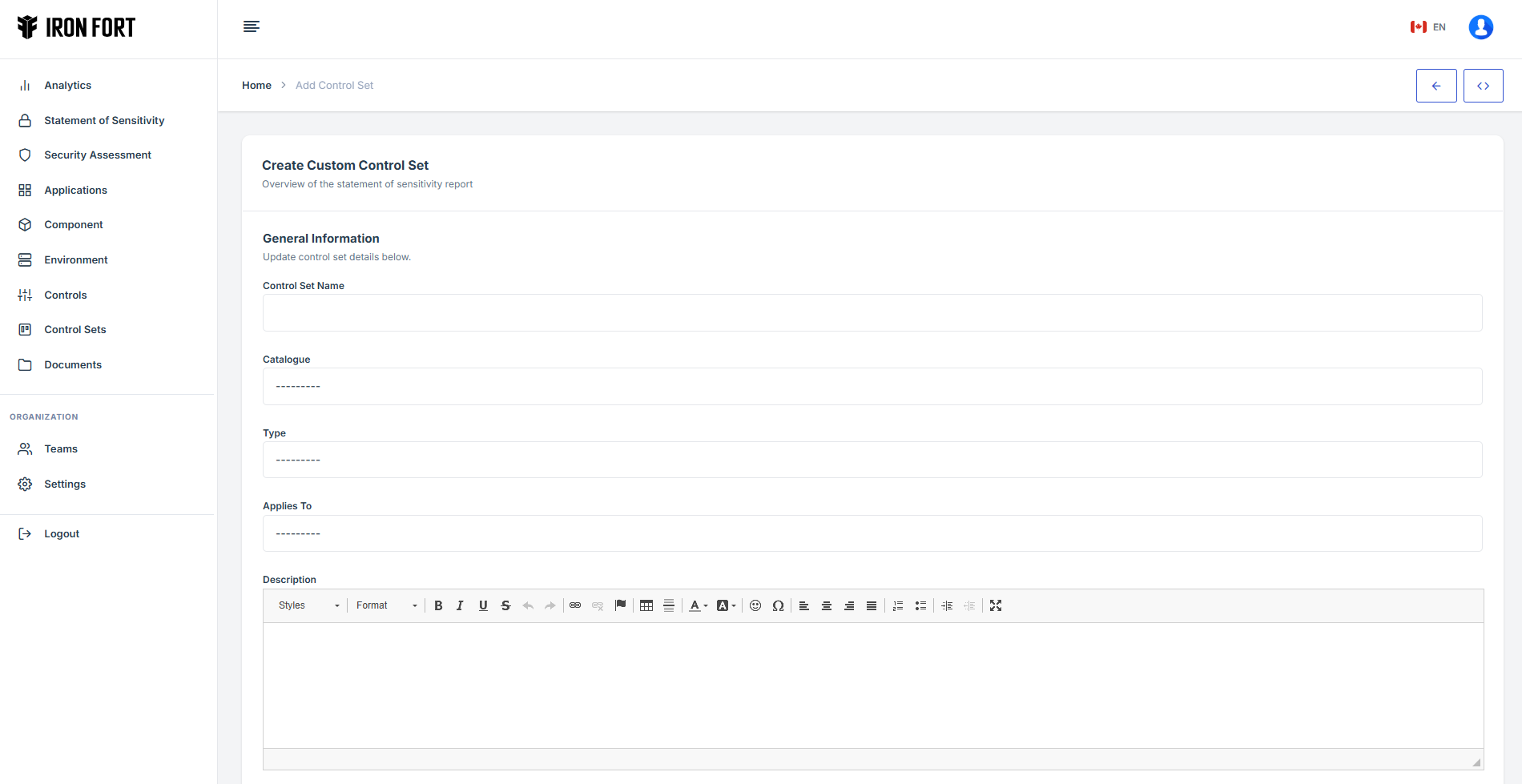Click the Home breadcrumb link
This screenshot has height=784, width=1522.
pyautogui.click(x=256, y=86)
